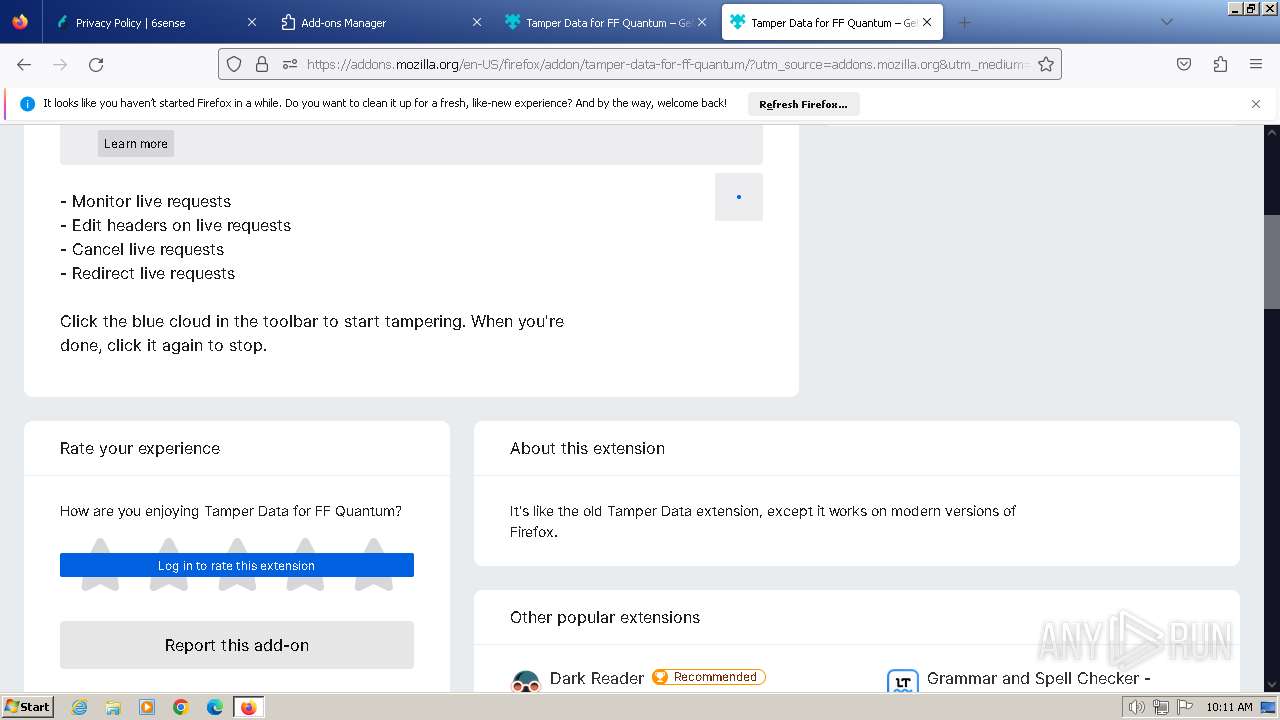Open Windows Media Player from the taskbar

[x=147, y=707]
